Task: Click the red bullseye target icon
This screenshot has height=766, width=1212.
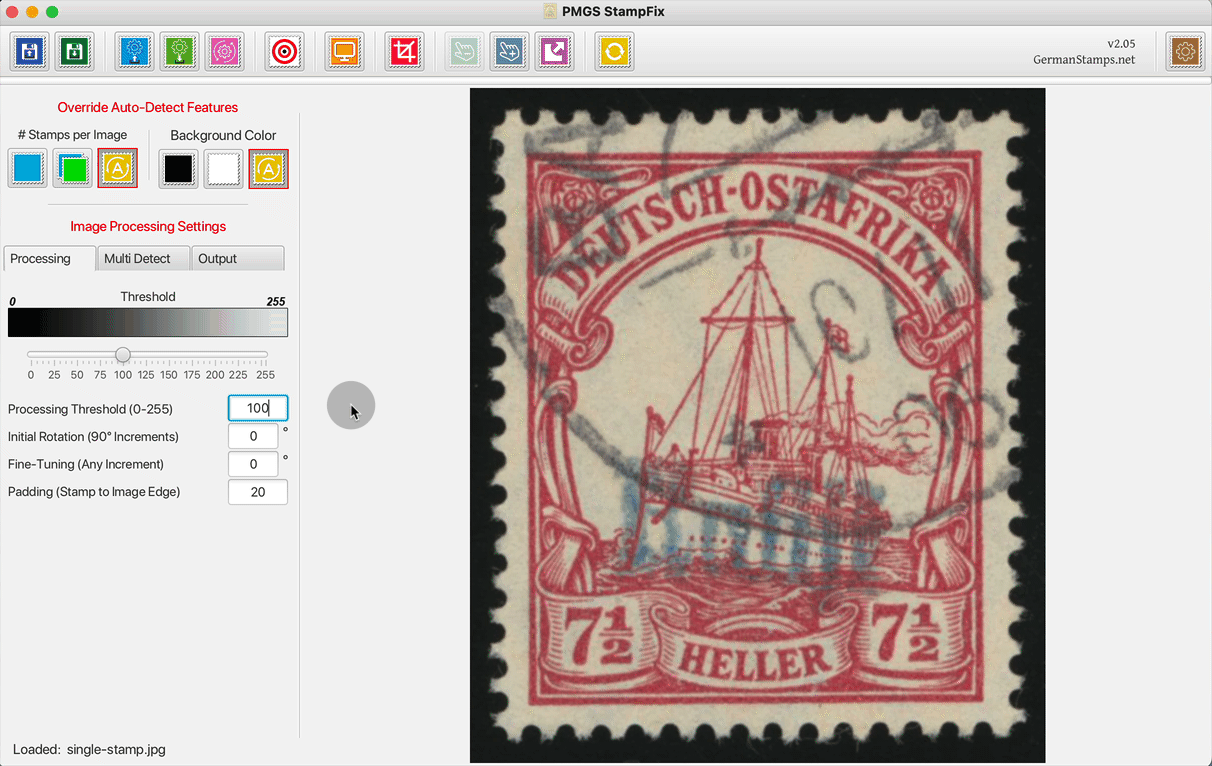Action: 285,51
